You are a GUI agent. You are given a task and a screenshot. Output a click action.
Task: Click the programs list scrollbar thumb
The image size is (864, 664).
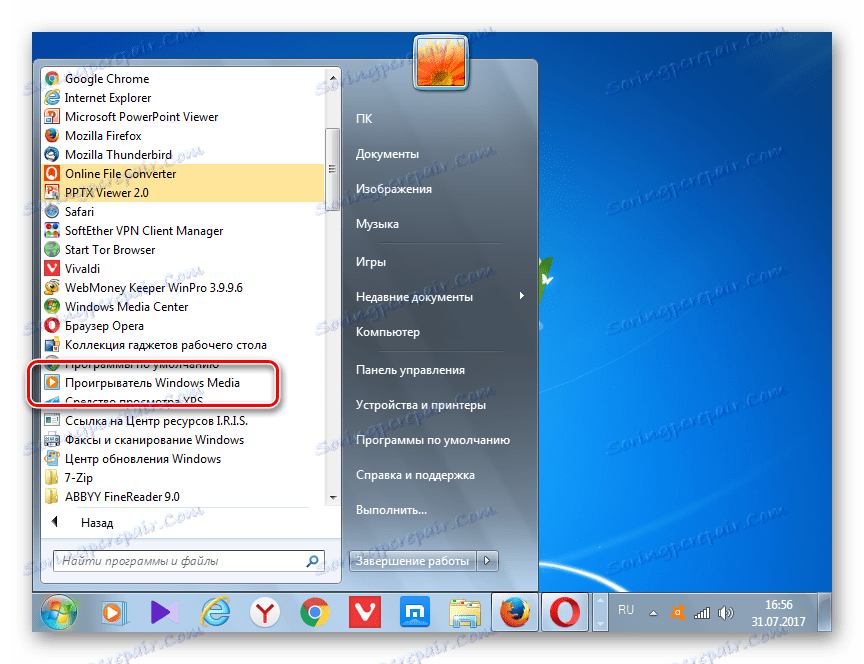click(332, 168)
